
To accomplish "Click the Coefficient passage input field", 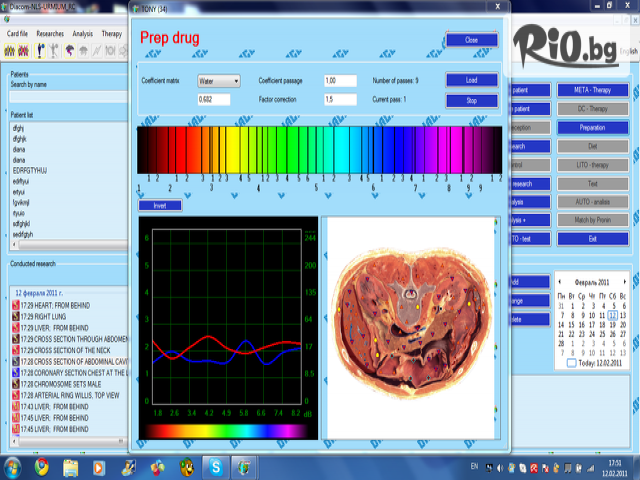I will coord(341,80).
